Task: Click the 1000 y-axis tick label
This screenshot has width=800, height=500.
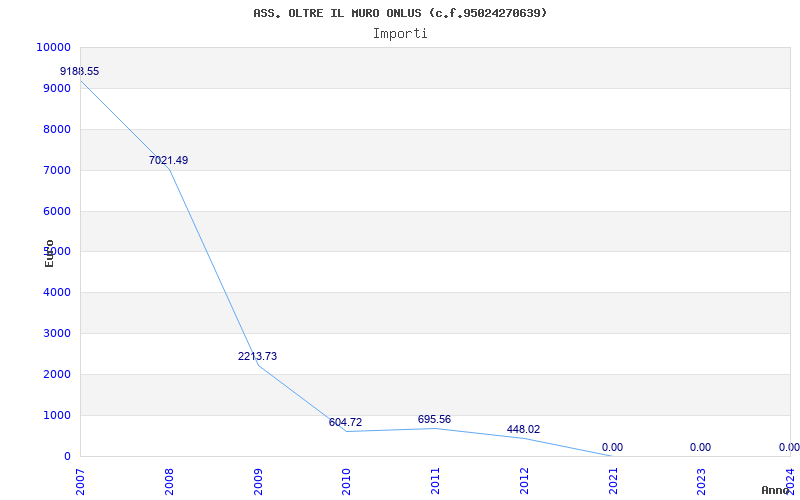Action: tap(56, 415)
